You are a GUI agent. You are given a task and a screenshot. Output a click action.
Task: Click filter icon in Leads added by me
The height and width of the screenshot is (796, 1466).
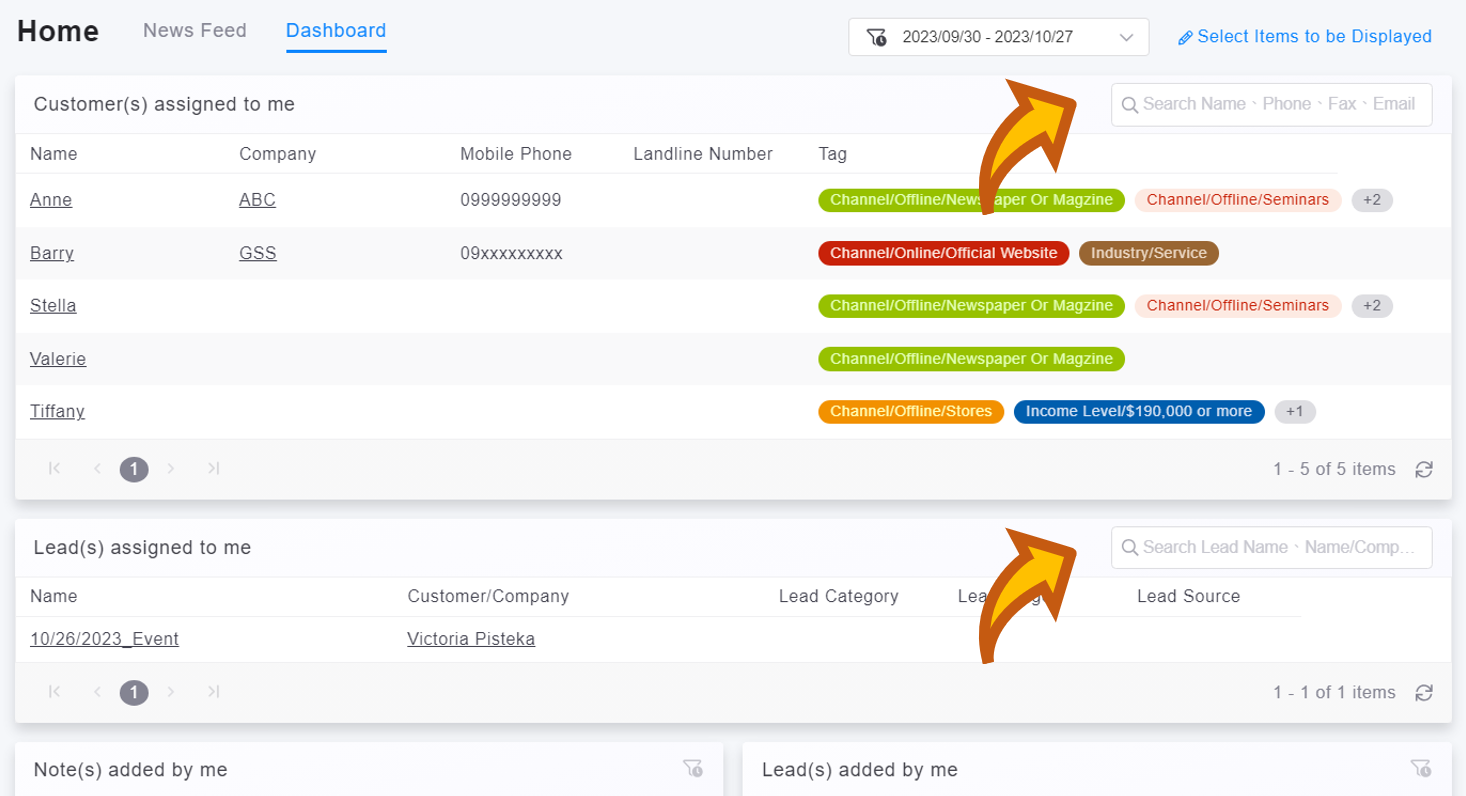(x=1420, y=768)
